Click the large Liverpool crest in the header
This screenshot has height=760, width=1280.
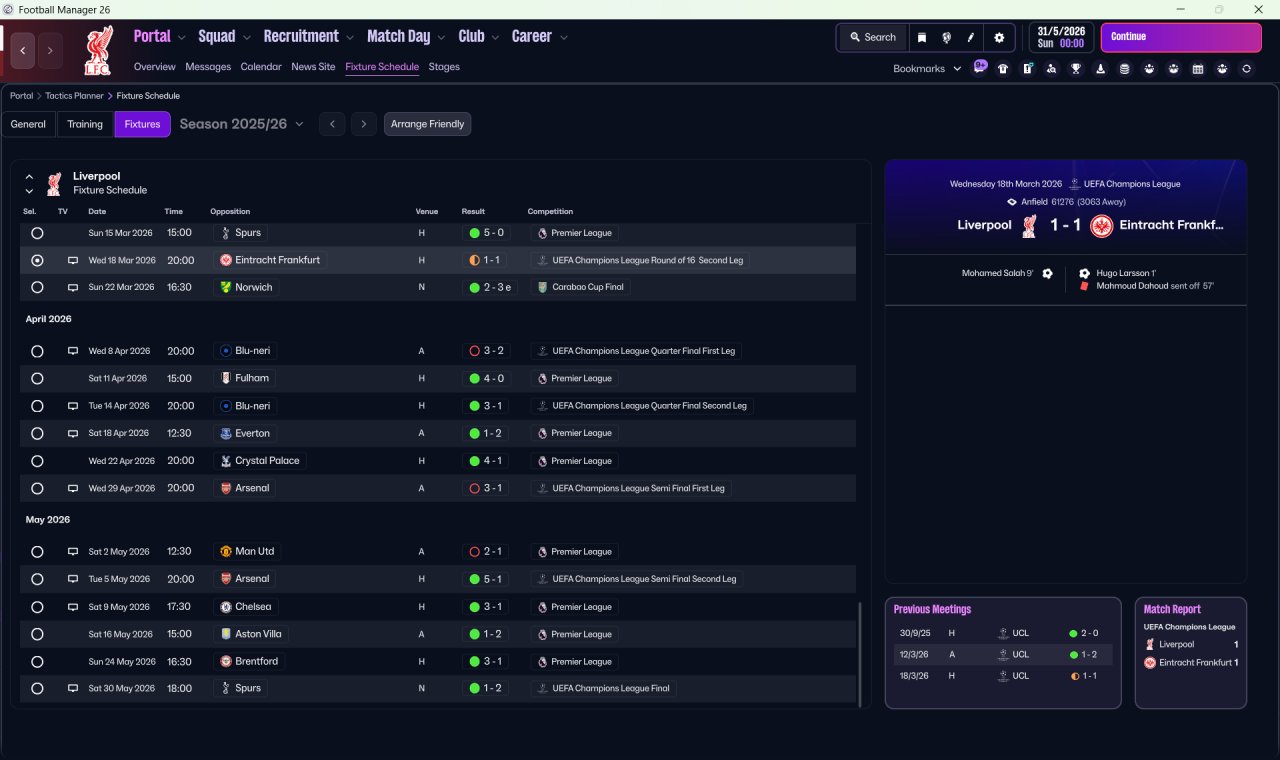pos(97,50)
